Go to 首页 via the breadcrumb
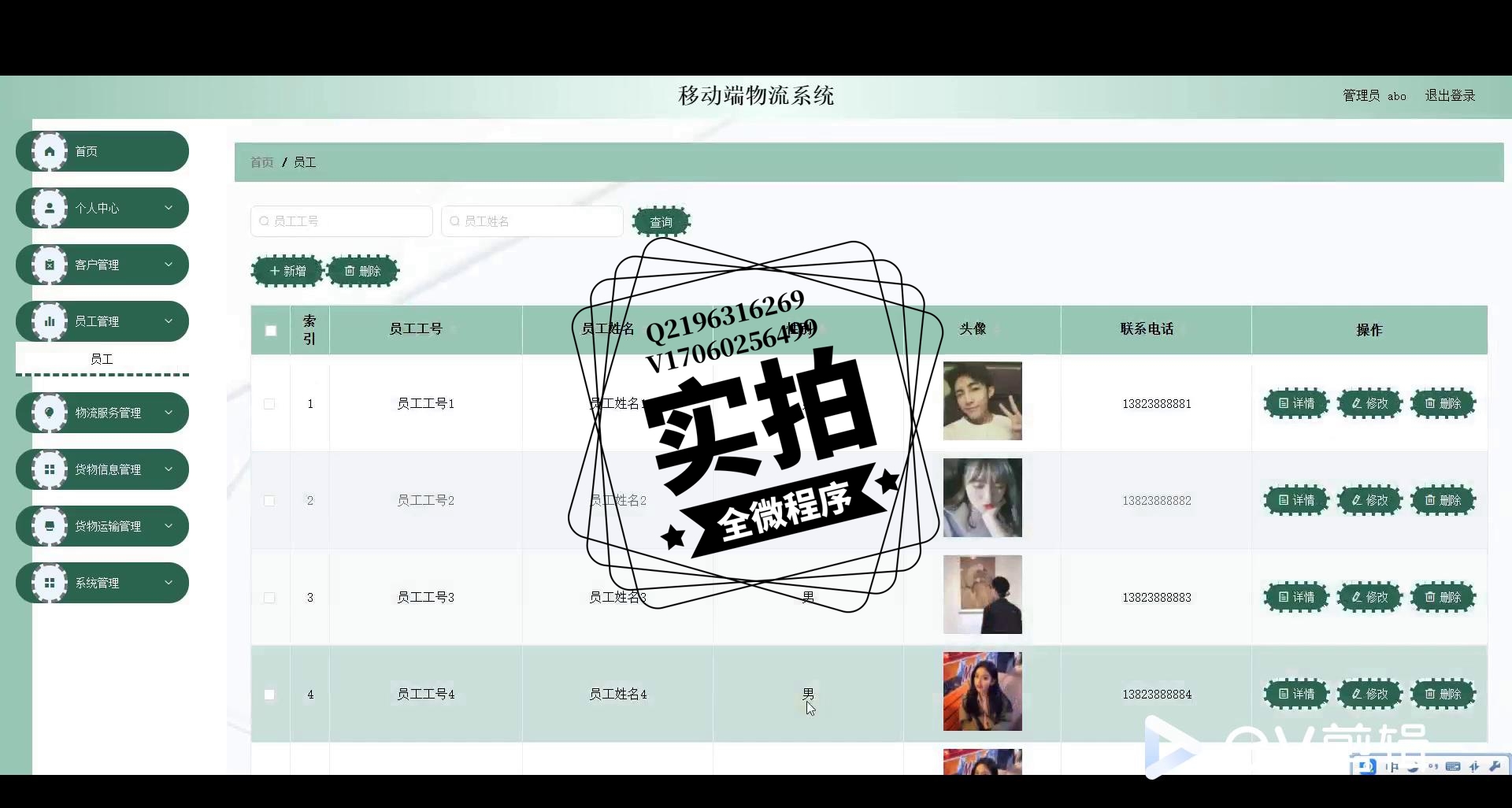Viewport: 1512px width, 808px height. pyautogui.click(x=262, y=162)
